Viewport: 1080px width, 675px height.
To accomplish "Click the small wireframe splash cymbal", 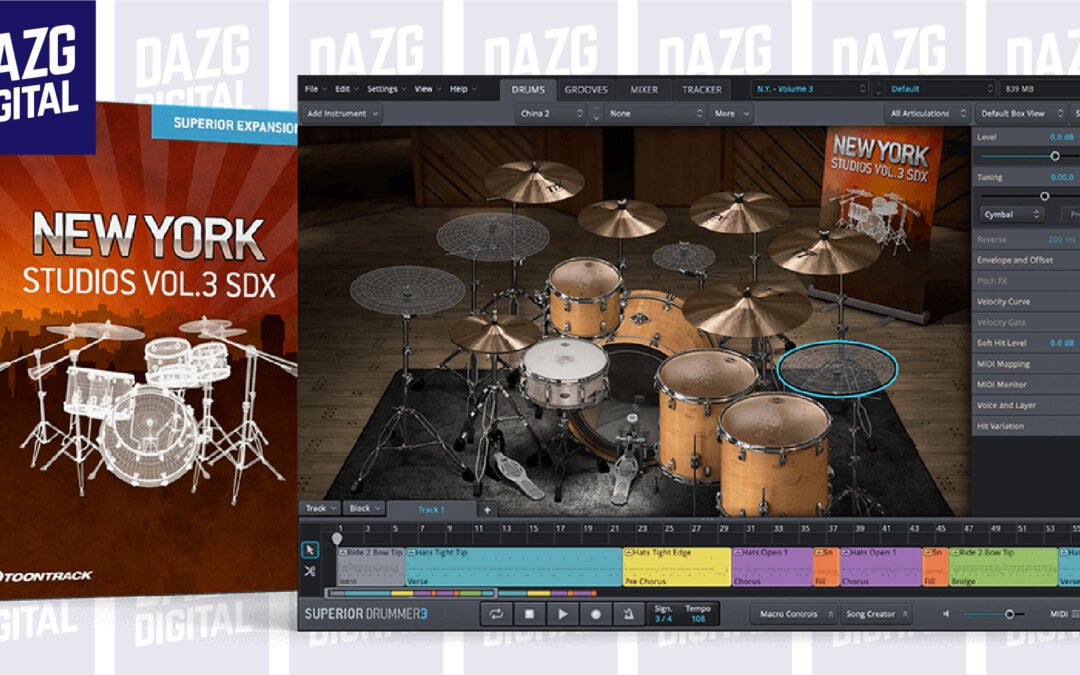I will pos(683,257).
